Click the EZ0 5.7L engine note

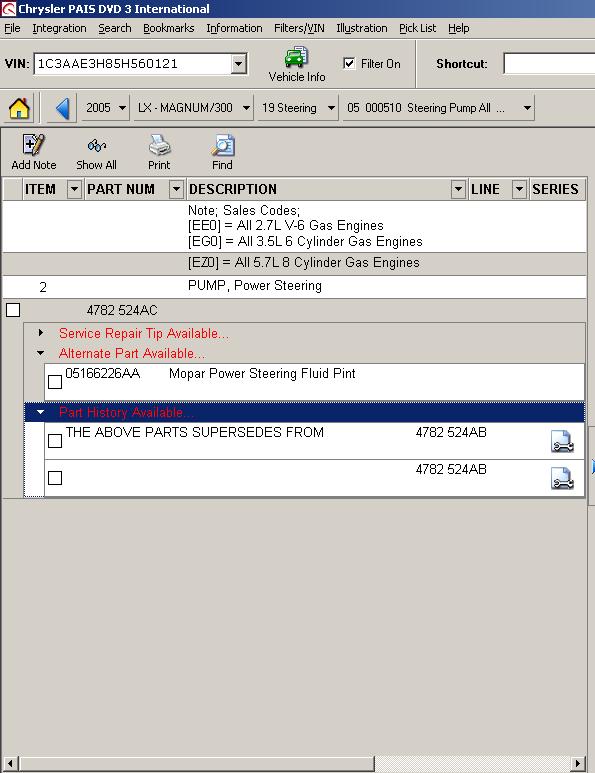tap(304, 262)
